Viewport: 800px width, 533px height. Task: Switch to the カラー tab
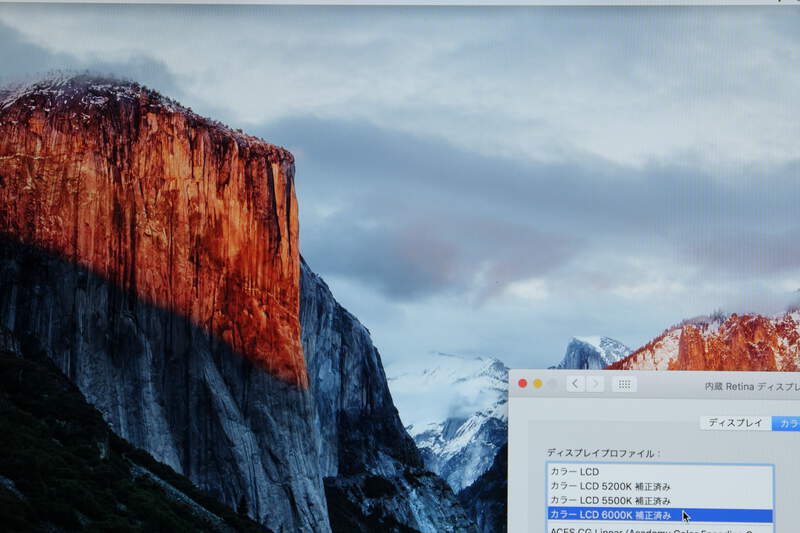click(786, 423)
